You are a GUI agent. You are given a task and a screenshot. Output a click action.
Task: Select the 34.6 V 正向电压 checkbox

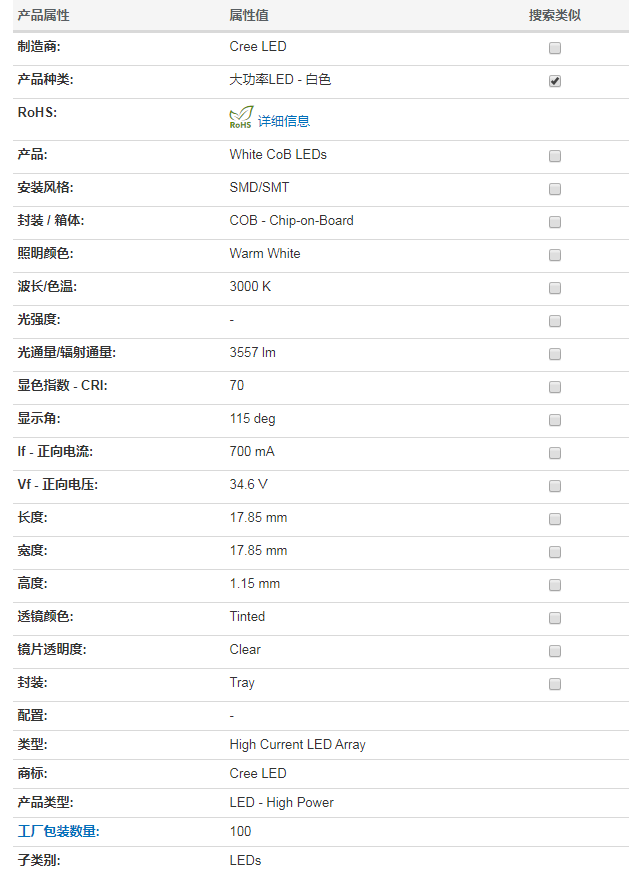coord(554,486)
